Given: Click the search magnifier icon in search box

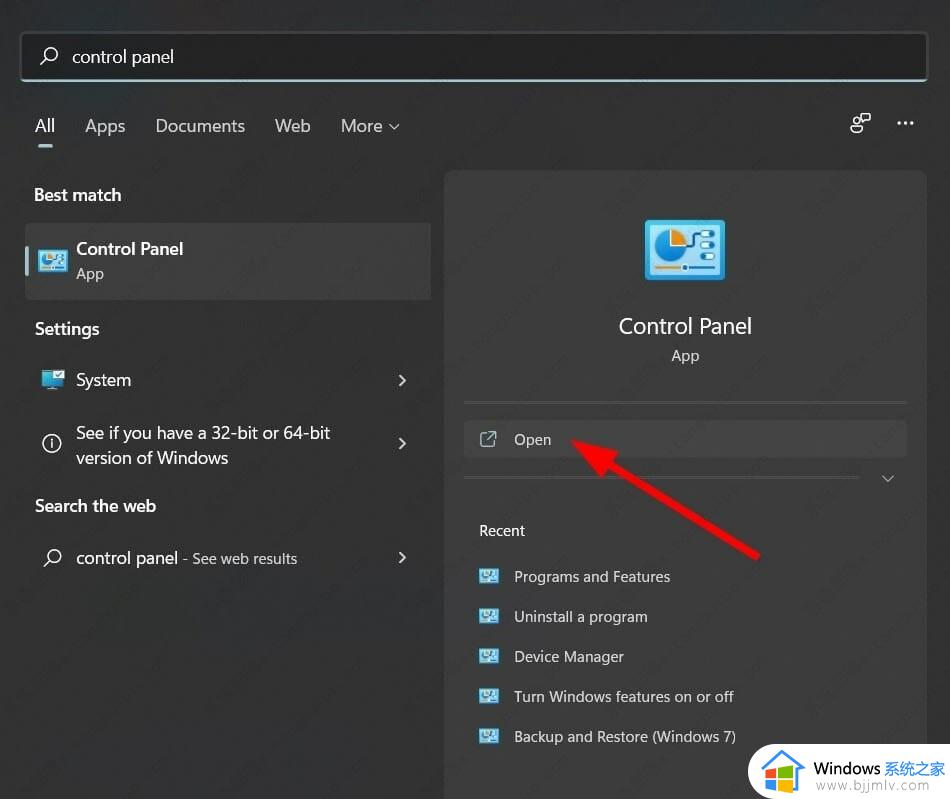Looking at the screenshot, I should click(x=49, y=56).
